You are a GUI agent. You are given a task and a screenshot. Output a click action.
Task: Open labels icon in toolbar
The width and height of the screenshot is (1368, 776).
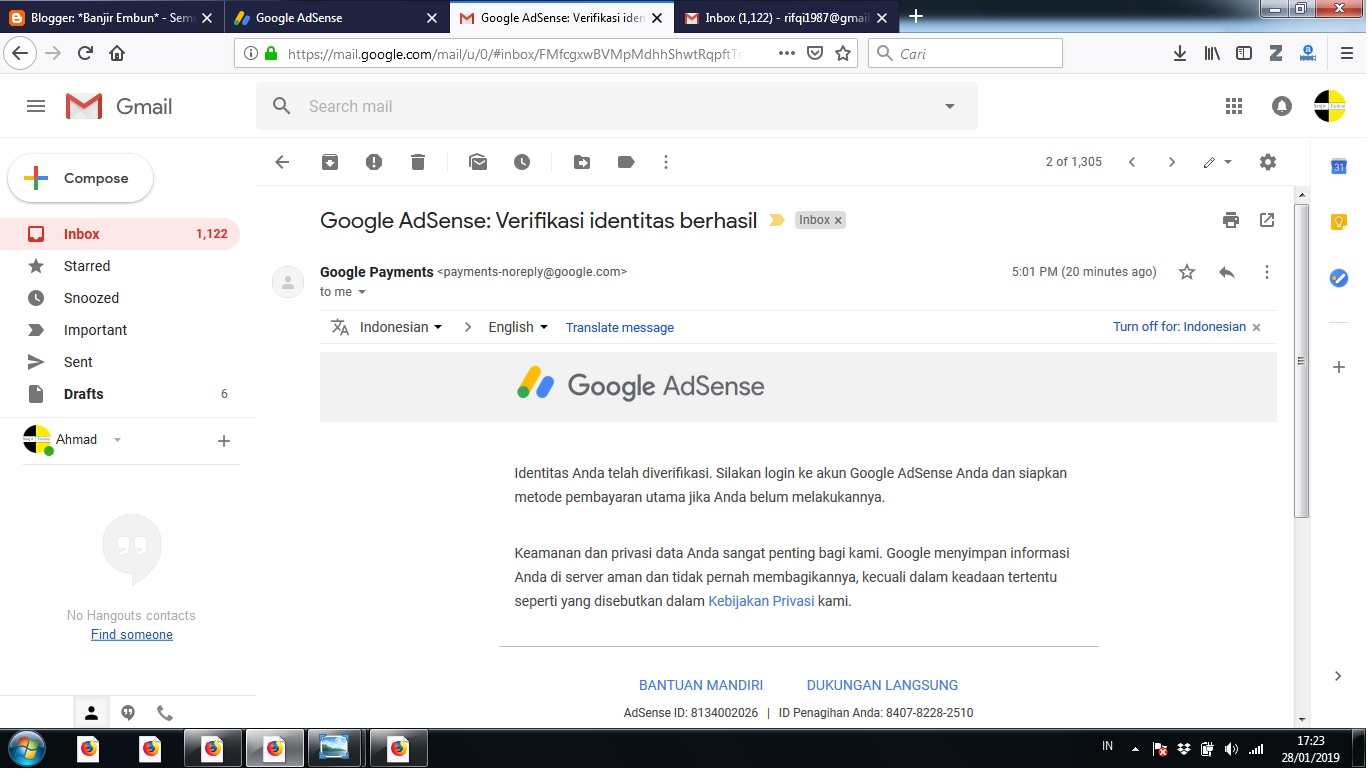tap(626, 162)
